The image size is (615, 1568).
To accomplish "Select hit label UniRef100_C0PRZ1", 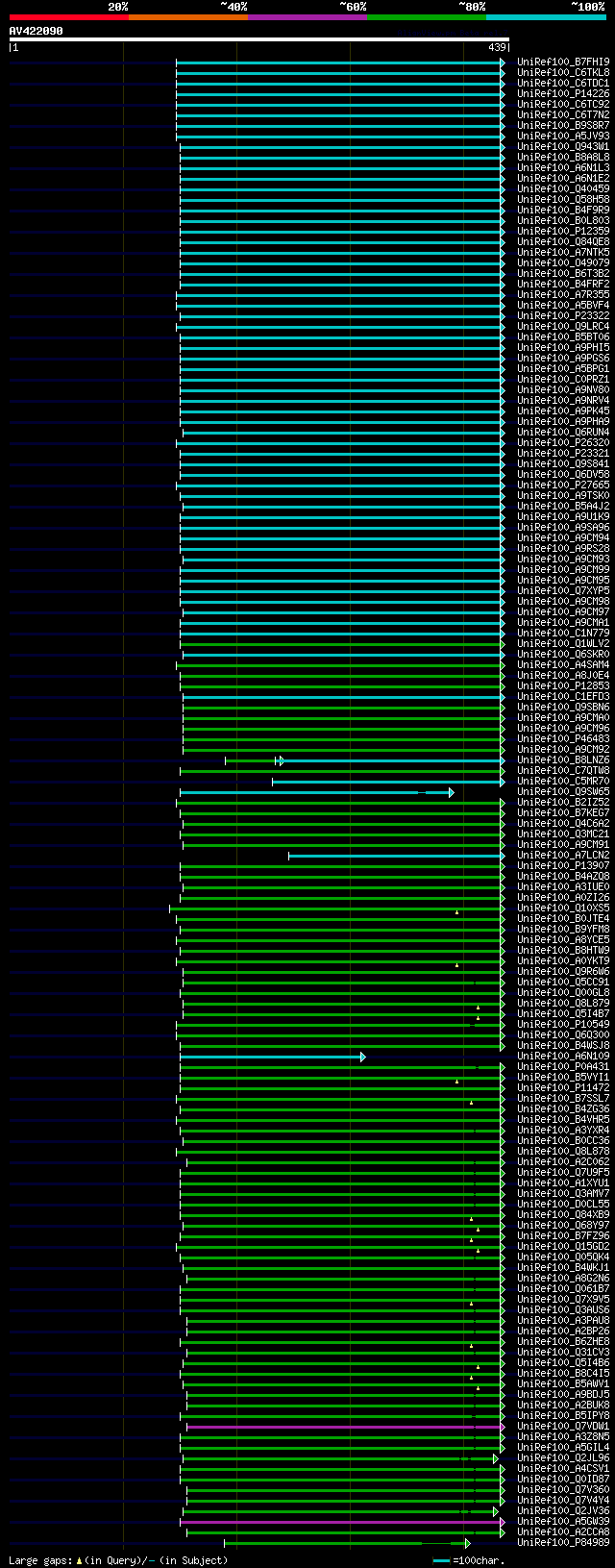I will [563, 380].
